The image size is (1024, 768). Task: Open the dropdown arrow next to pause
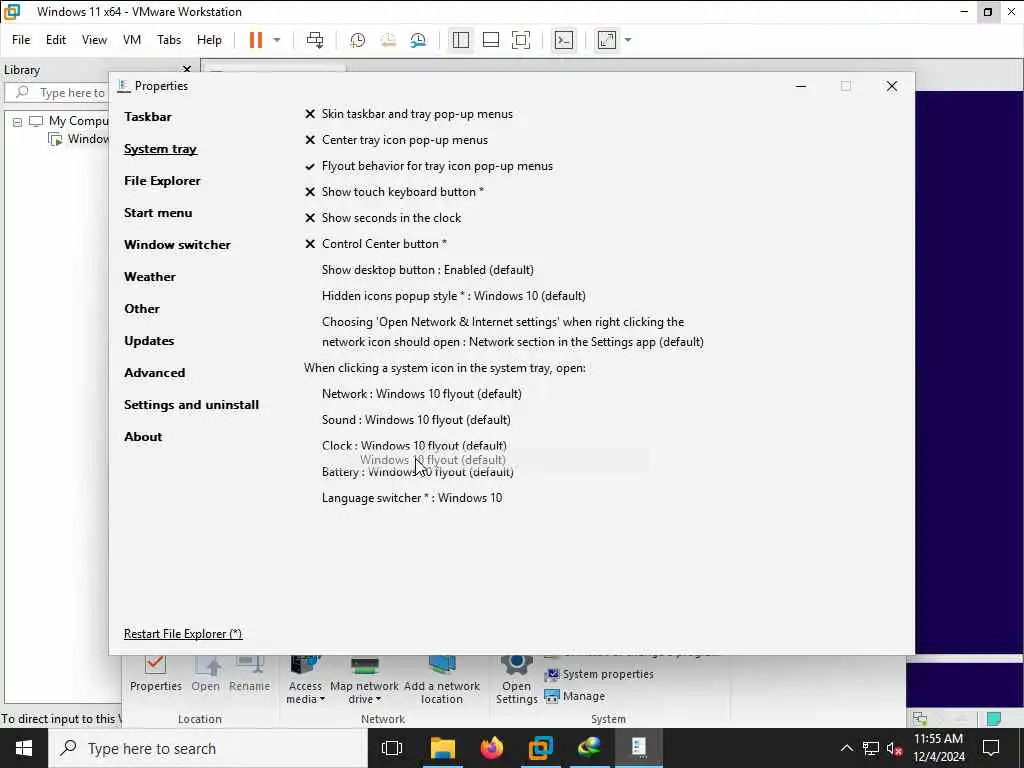point(277,40)
